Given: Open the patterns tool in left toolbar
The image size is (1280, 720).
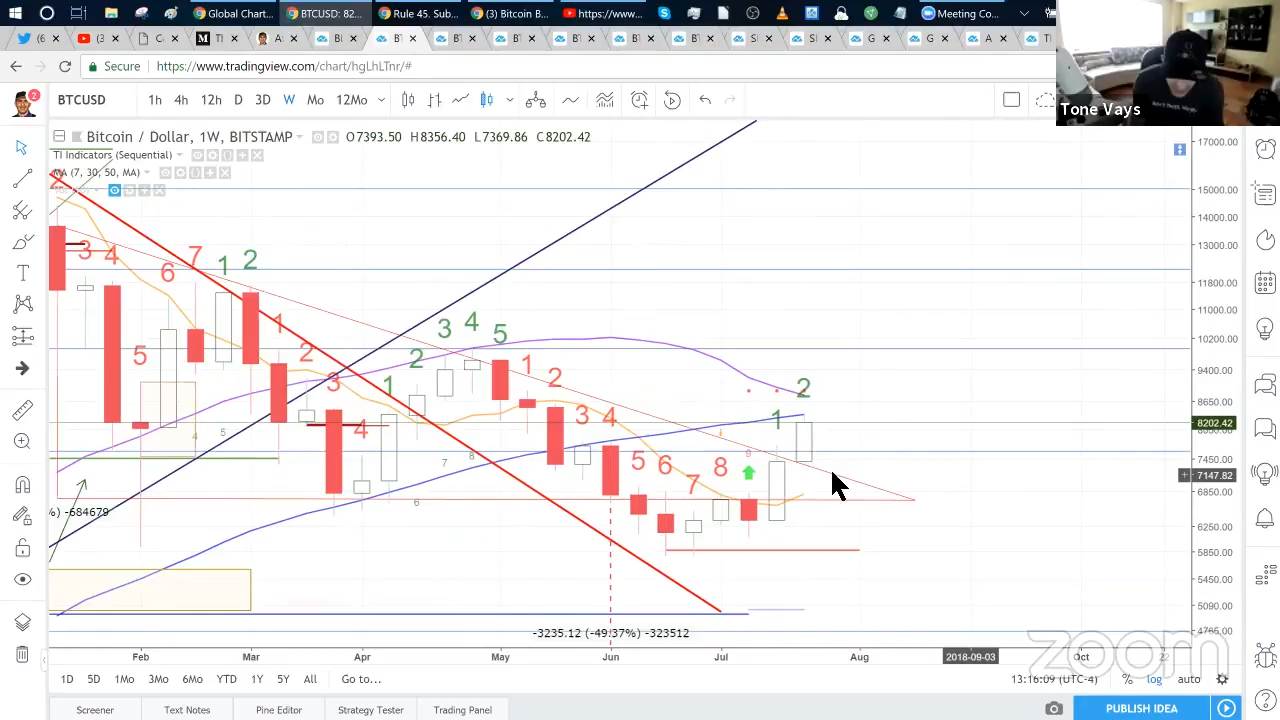Looking at the screenshot, I should (22, 304).
